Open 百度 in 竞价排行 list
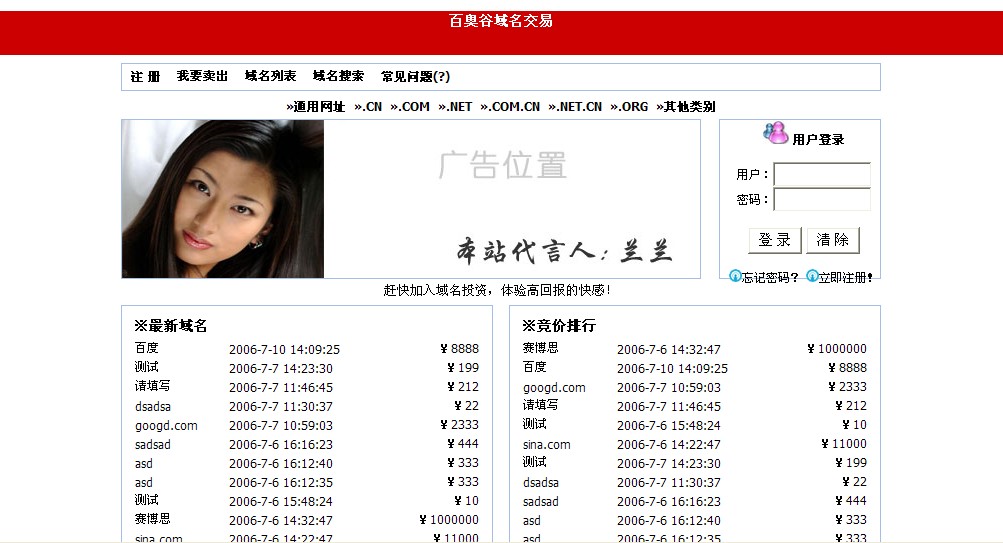 point(535,367)
